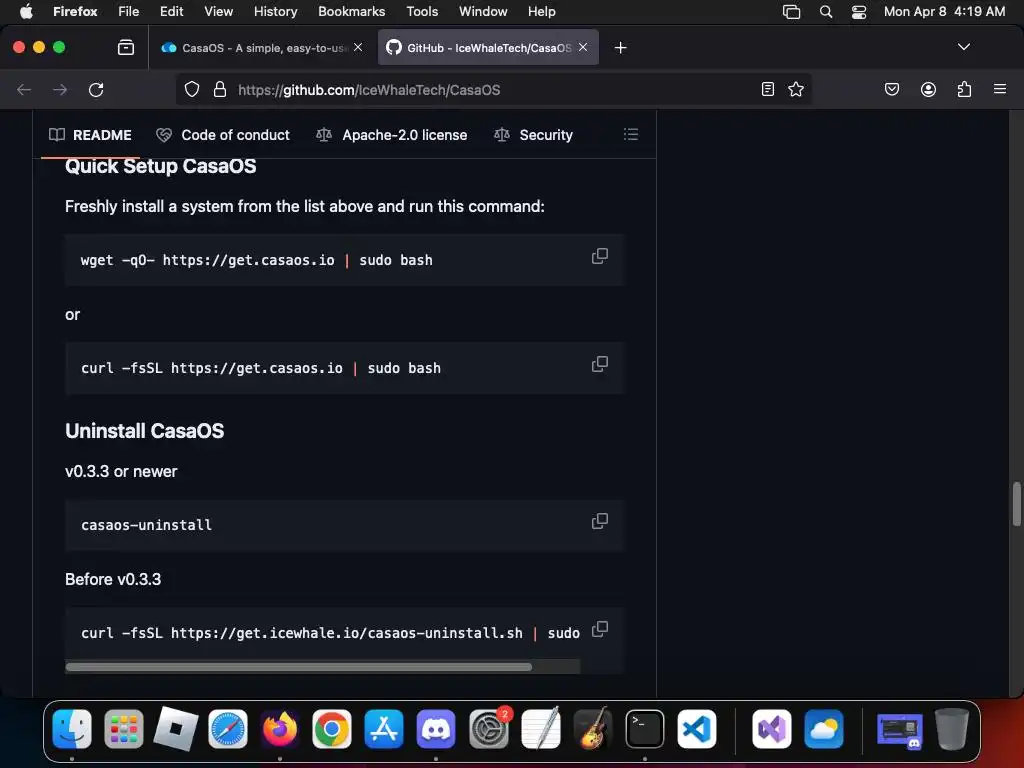Launch GarageBand from the Dock

(x=592, y=729)
